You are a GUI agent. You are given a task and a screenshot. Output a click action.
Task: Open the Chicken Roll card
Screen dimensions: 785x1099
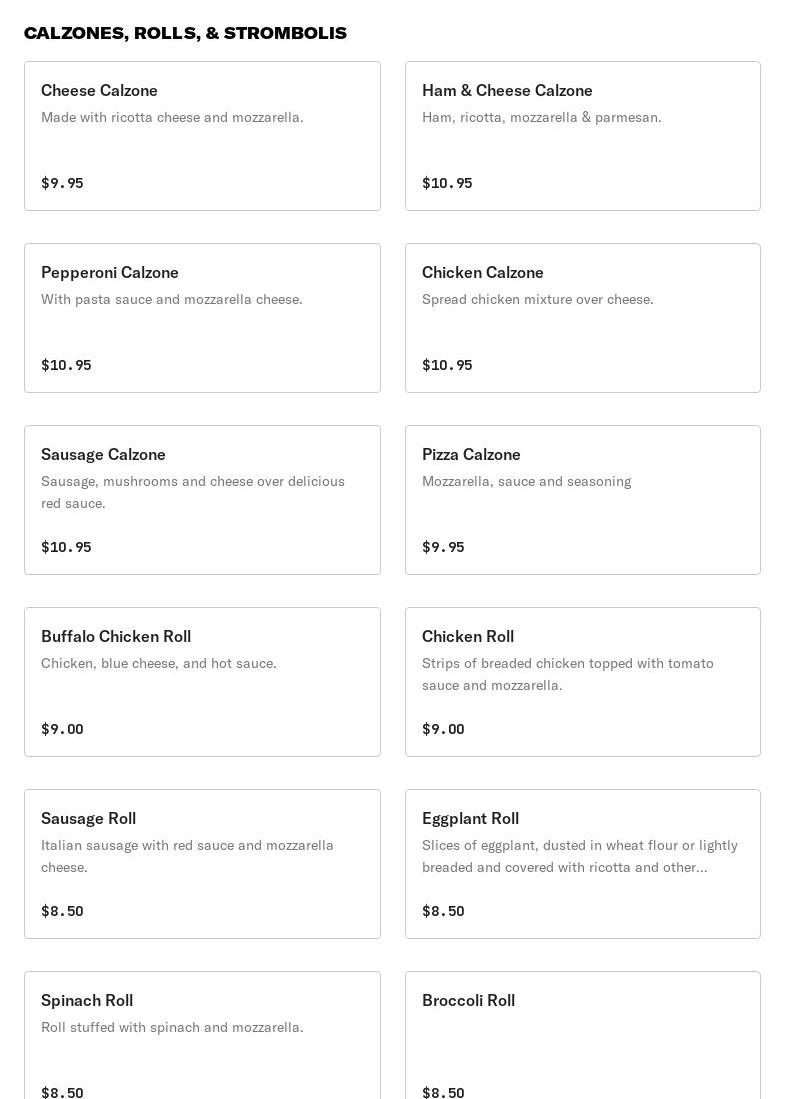(x=582, y=682)
